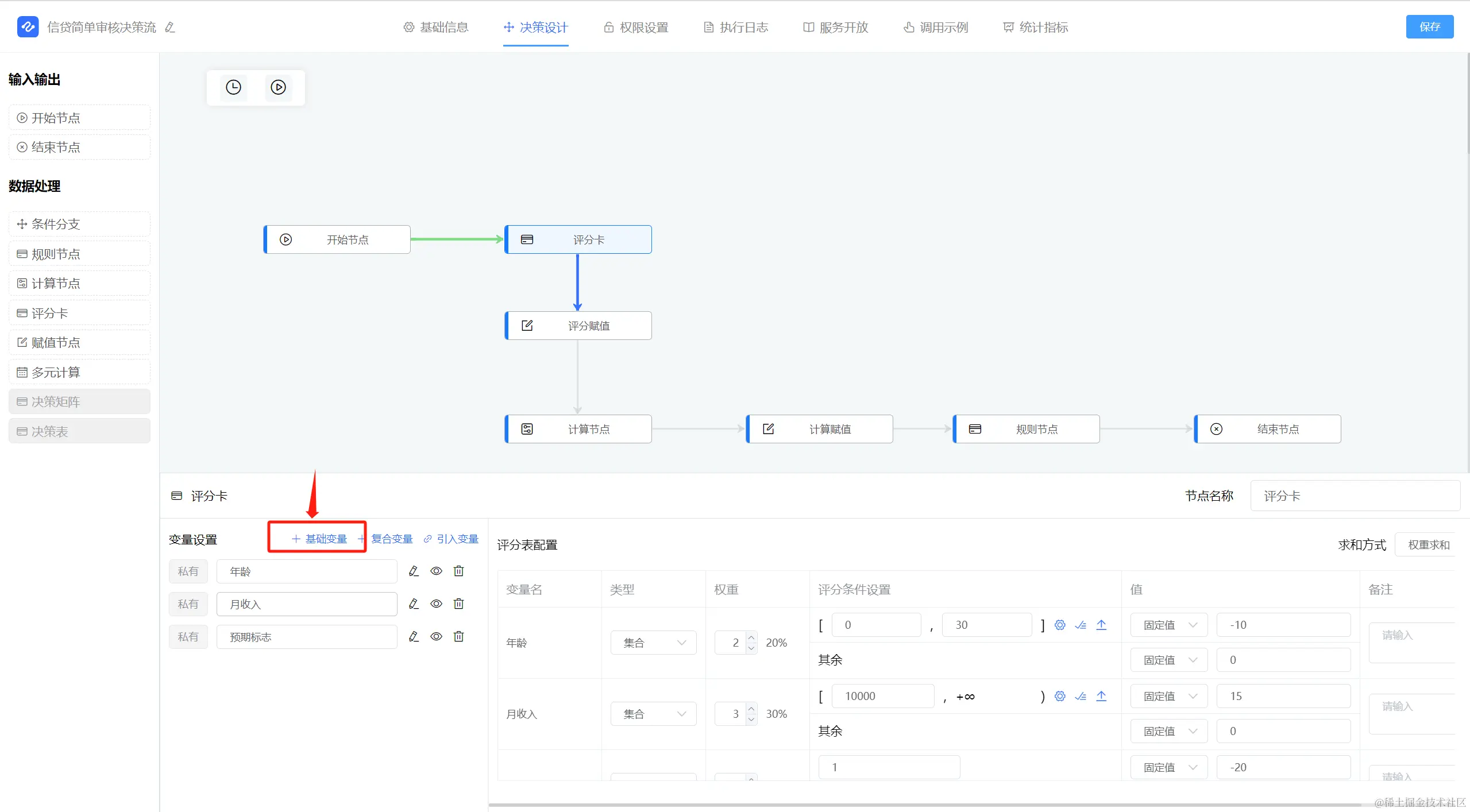Click the upload arrow icon in 月收入 condition row
1470x812 pixels.
1101,696
